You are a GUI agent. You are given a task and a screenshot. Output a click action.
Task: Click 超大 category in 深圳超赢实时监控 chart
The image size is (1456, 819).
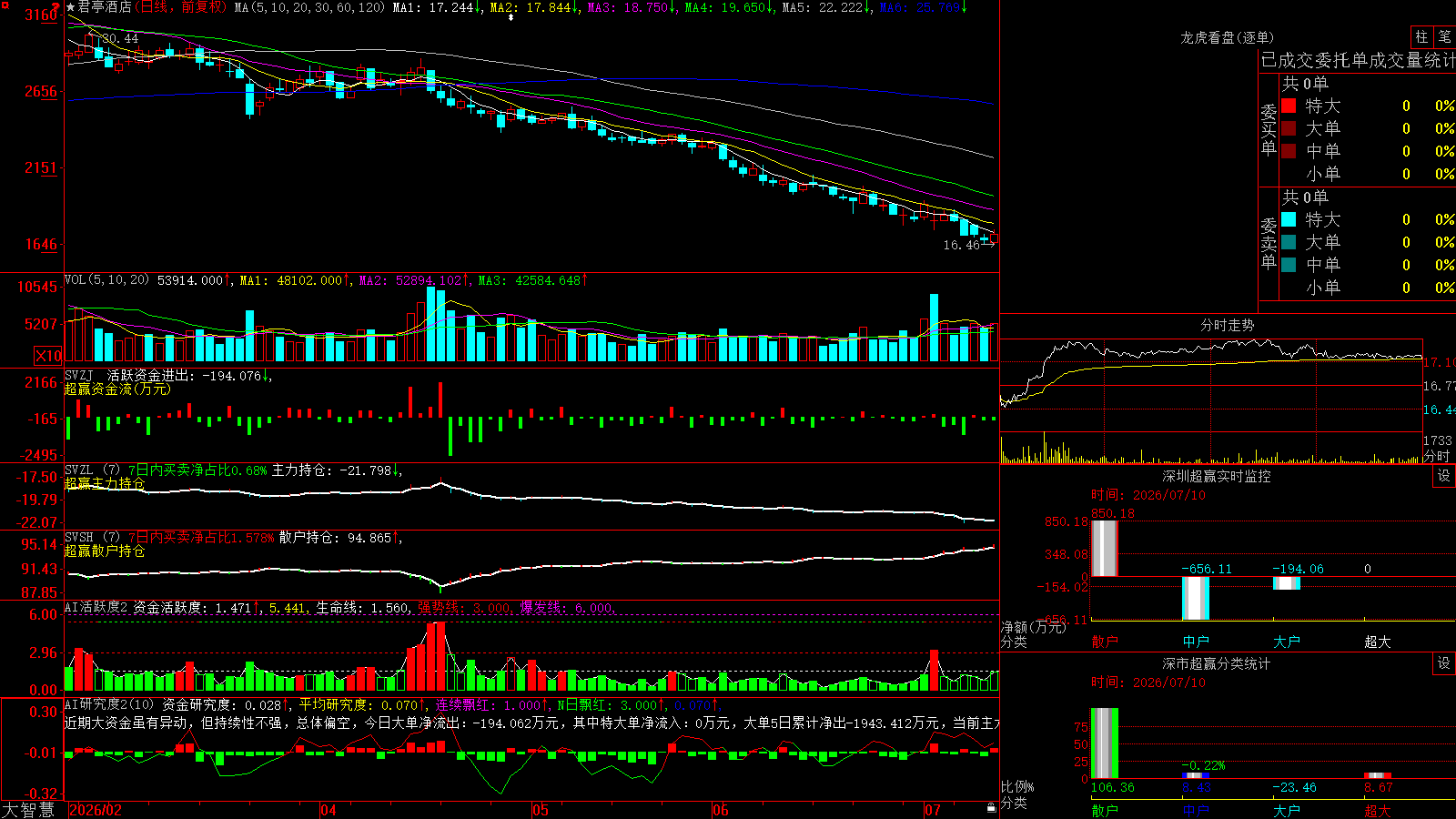point(1378,642)
